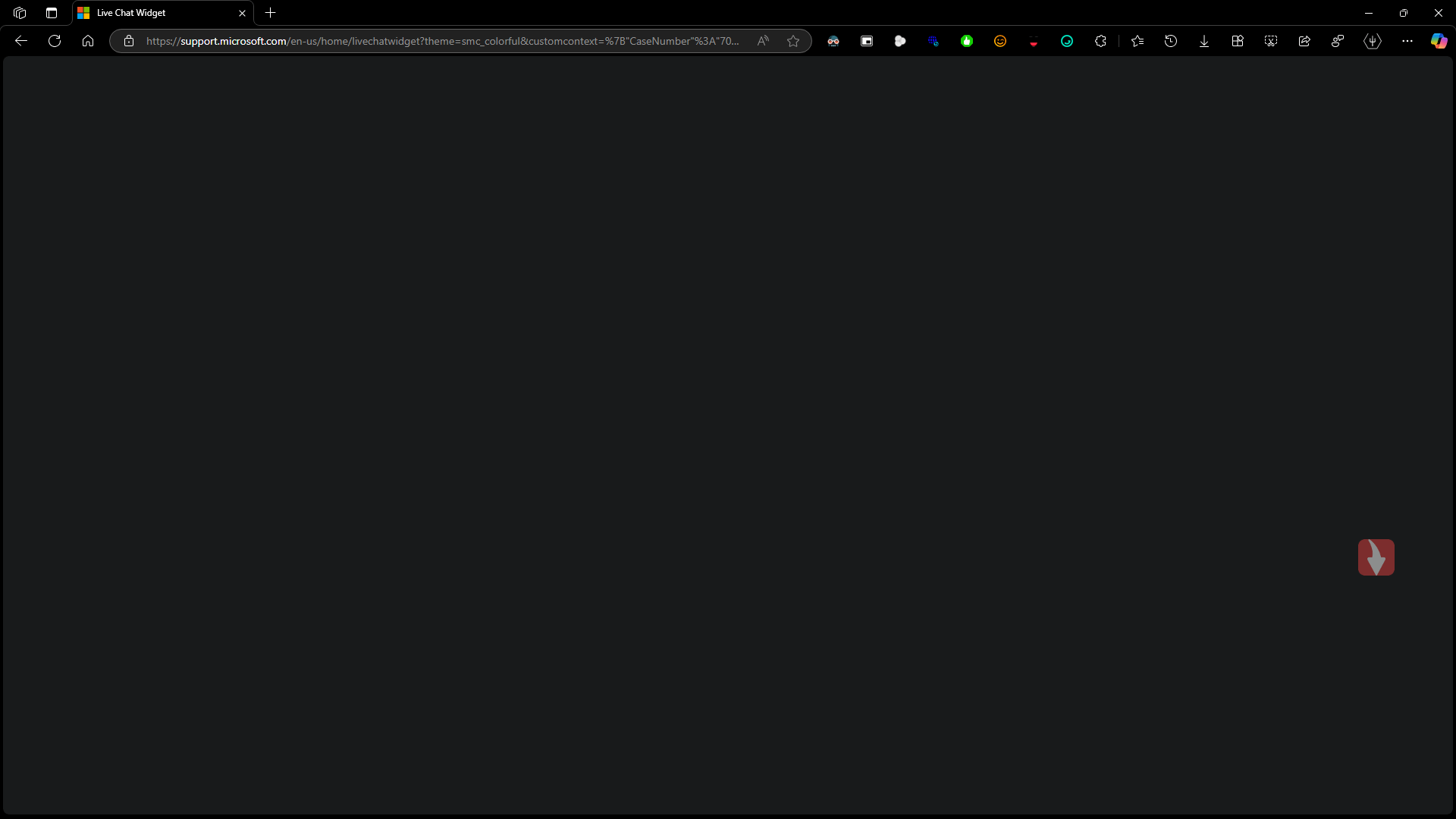Open the tab actions menu

[52, 13]
